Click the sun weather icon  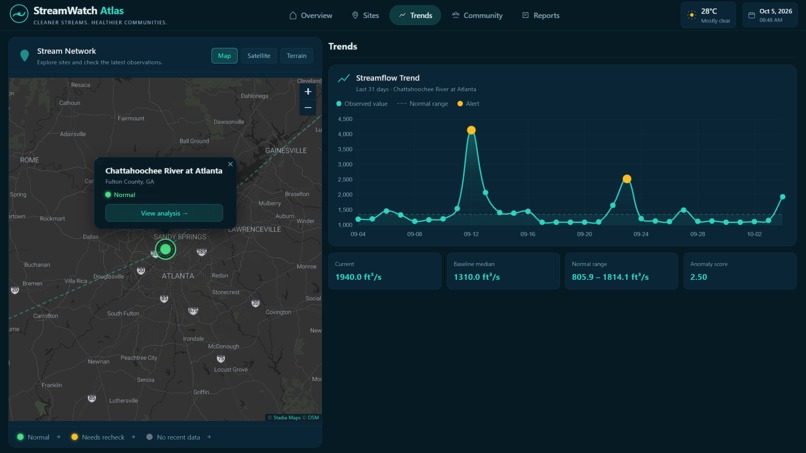pos(691,15)
